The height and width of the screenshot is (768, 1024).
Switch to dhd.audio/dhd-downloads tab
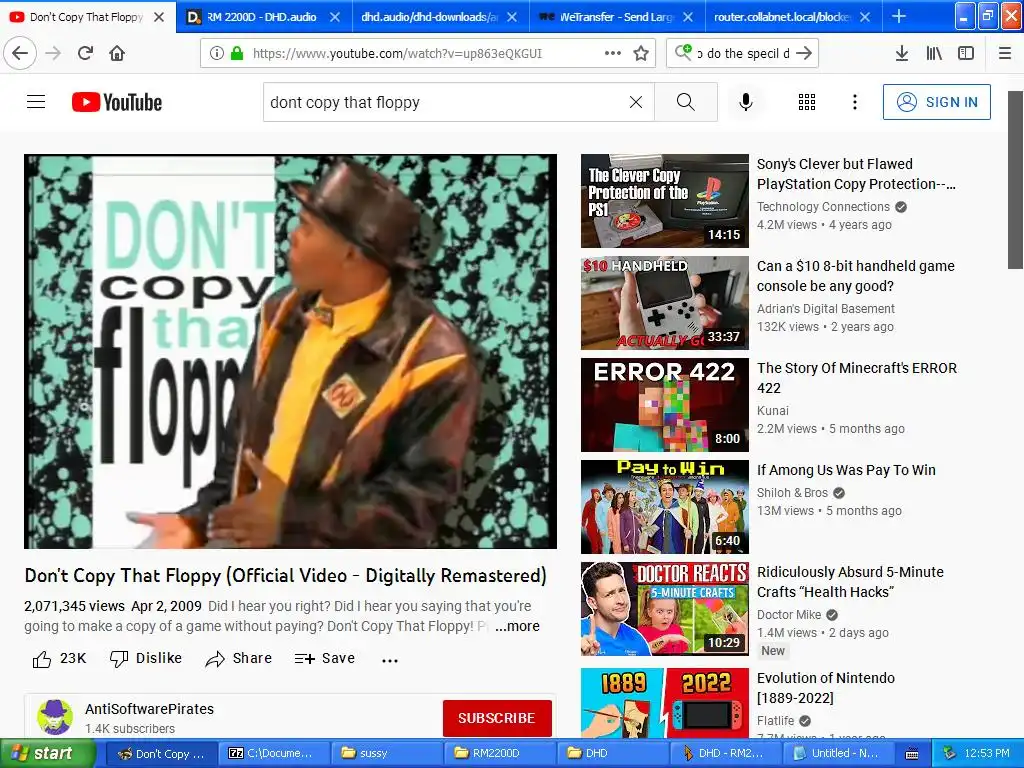tap(429, 17)
